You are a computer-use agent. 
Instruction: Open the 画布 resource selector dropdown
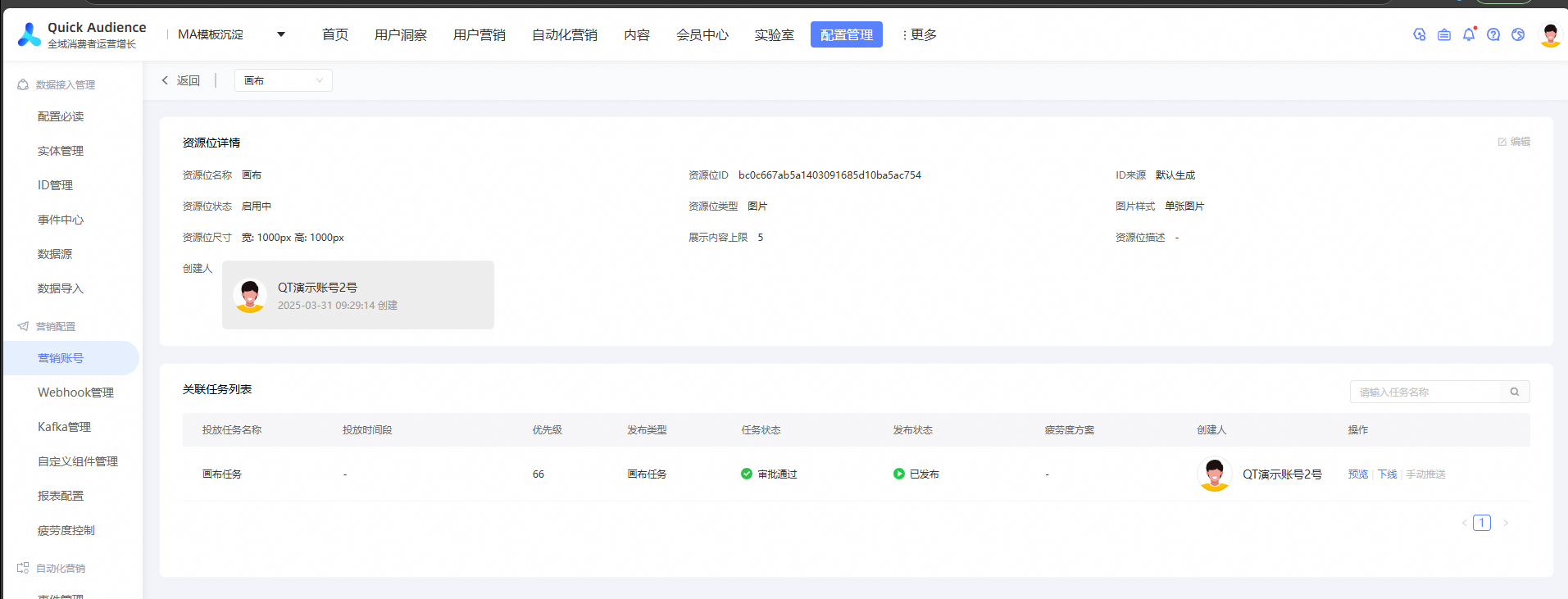click(284, 80)
